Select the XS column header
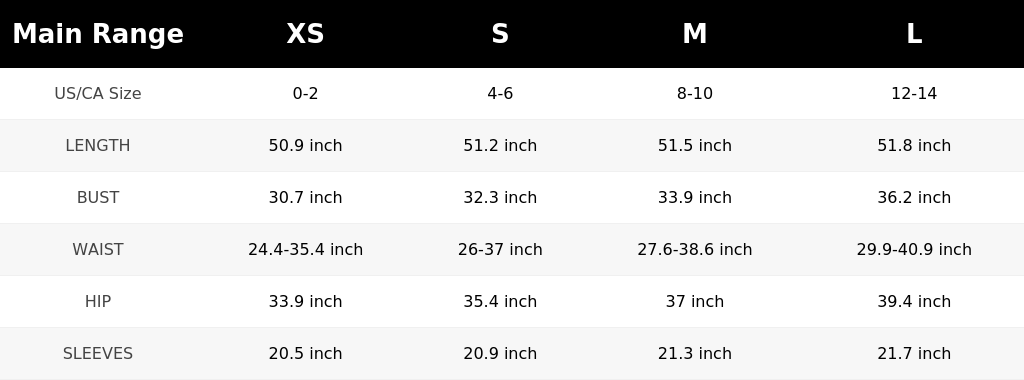This screenshot has width=1024, height=380. click(x=305, y=34)
